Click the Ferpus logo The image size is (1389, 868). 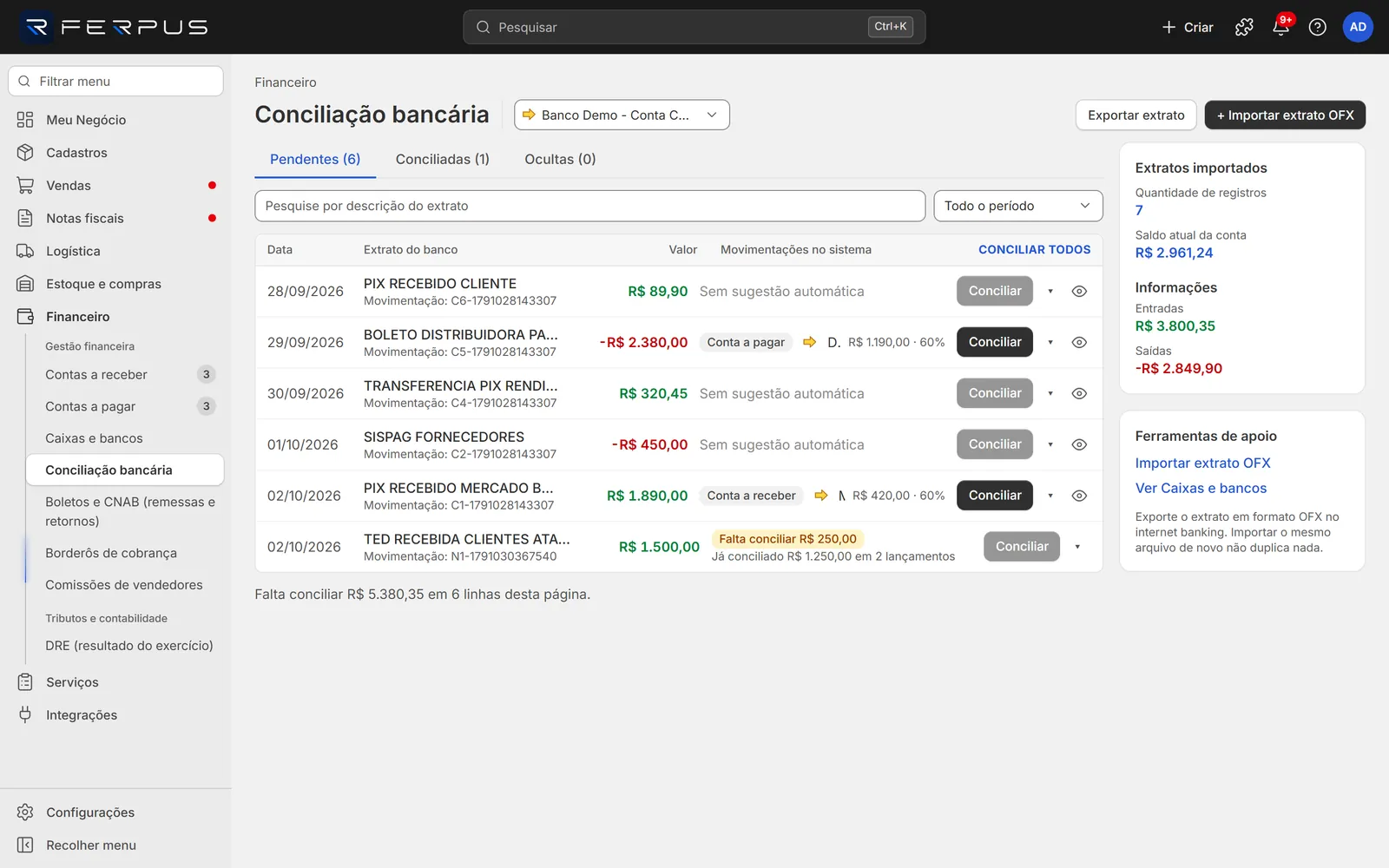point(115,27)
